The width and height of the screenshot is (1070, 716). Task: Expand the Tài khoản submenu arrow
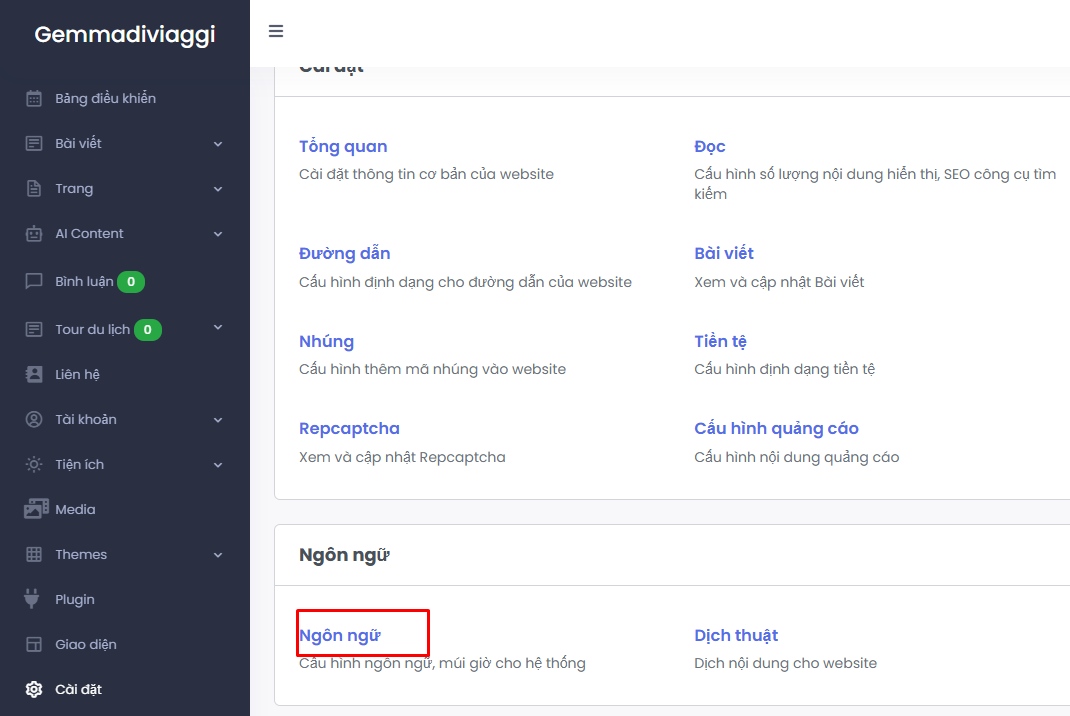[x=218, y=420]
